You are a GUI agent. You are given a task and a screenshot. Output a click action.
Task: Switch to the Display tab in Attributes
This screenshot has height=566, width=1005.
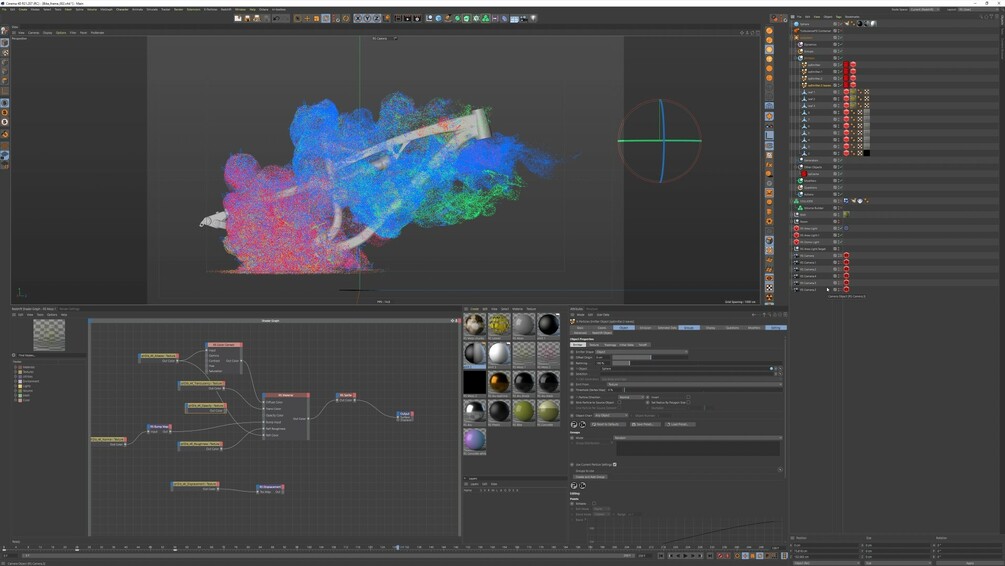710,328
